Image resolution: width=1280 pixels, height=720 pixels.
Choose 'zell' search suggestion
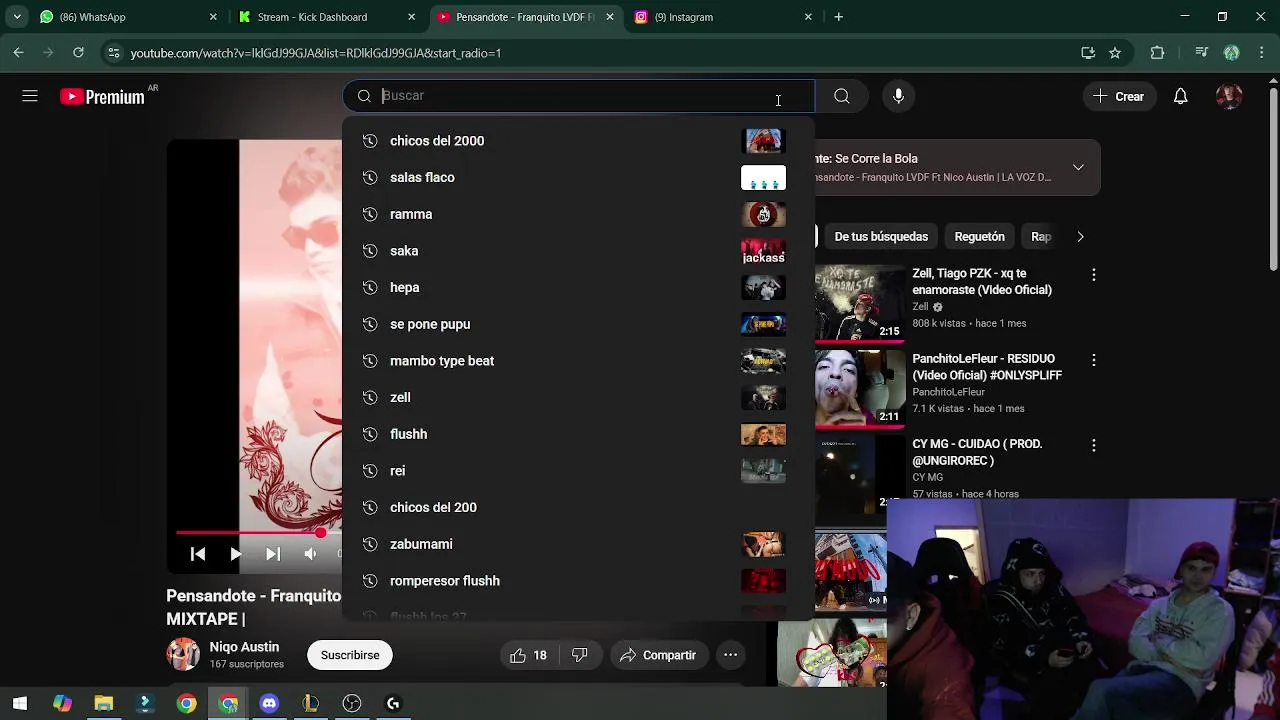point(578,398)
